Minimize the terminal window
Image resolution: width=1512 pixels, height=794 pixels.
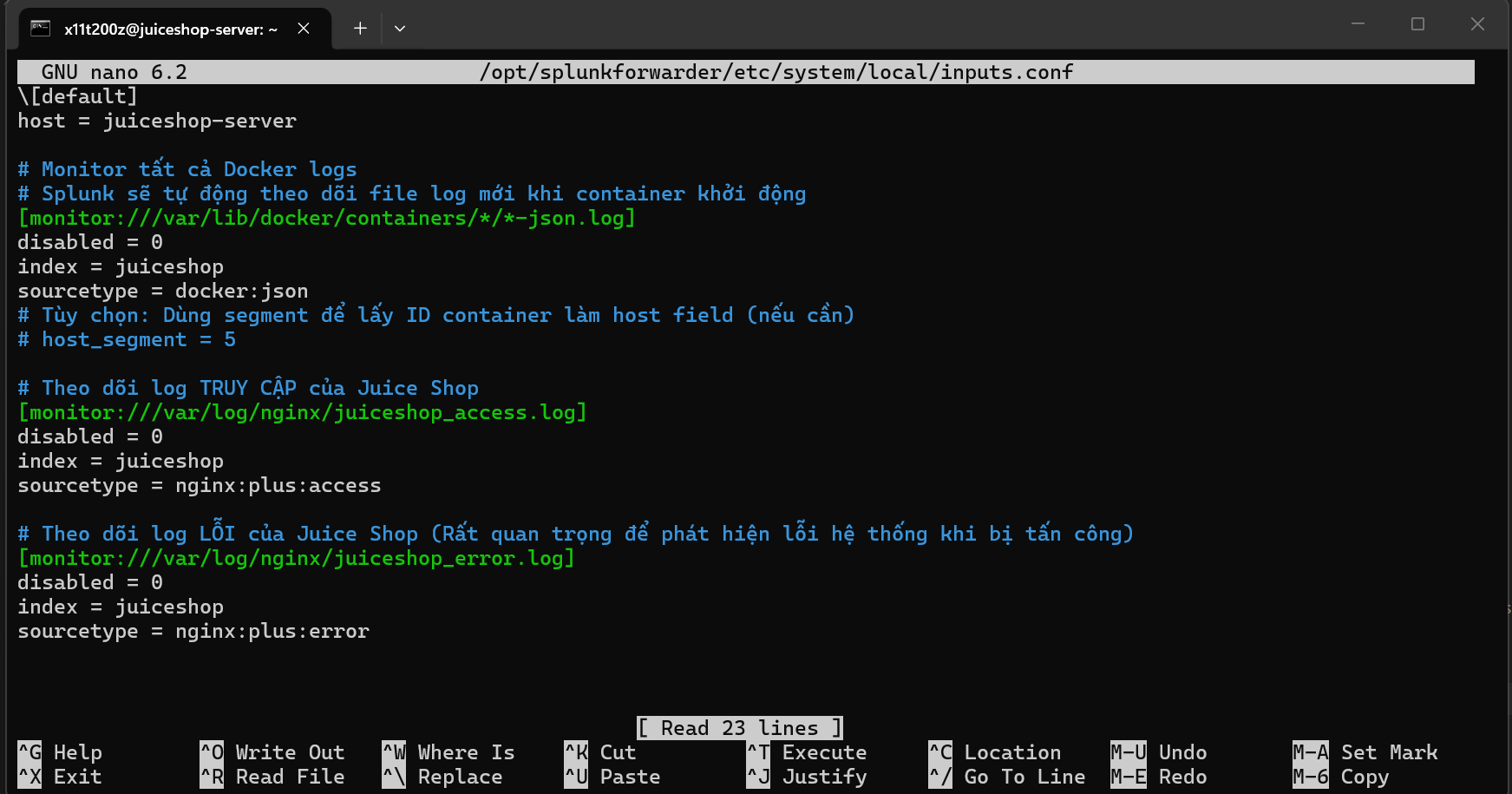click(x=1358, y=24)
